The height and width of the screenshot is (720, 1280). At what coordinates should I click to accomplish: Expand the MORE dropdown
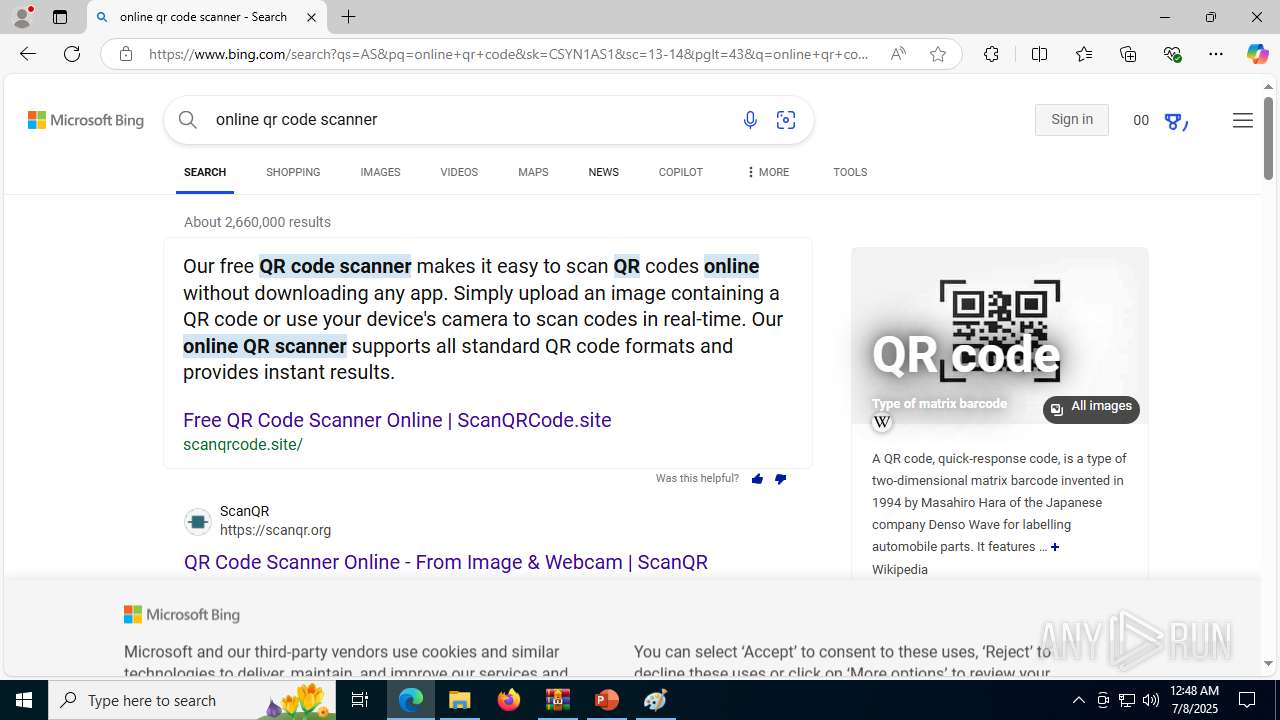767,172
